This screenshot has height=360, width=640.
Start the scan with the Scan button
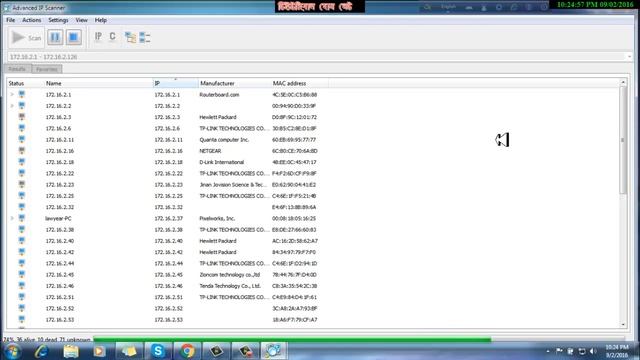pyautogui.click(x=27, y=38)
